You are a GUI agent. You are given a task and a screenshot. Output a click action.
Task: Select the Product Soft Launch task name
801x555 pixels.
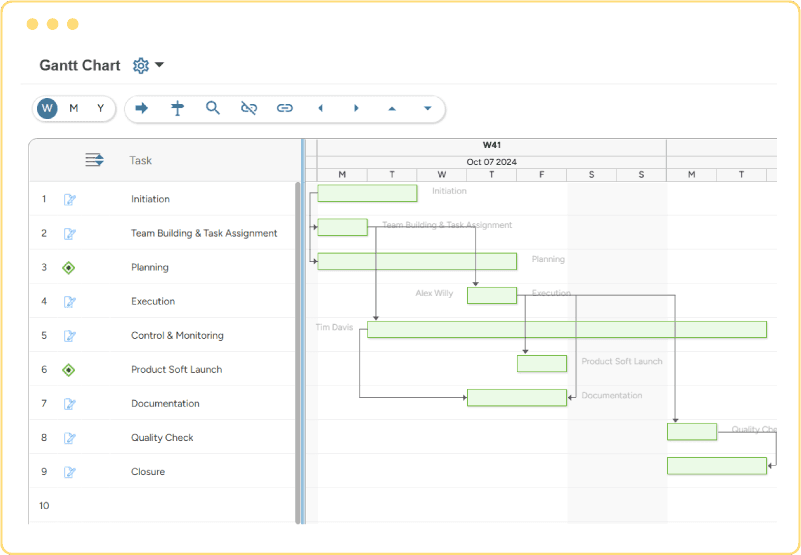(176, 369)
